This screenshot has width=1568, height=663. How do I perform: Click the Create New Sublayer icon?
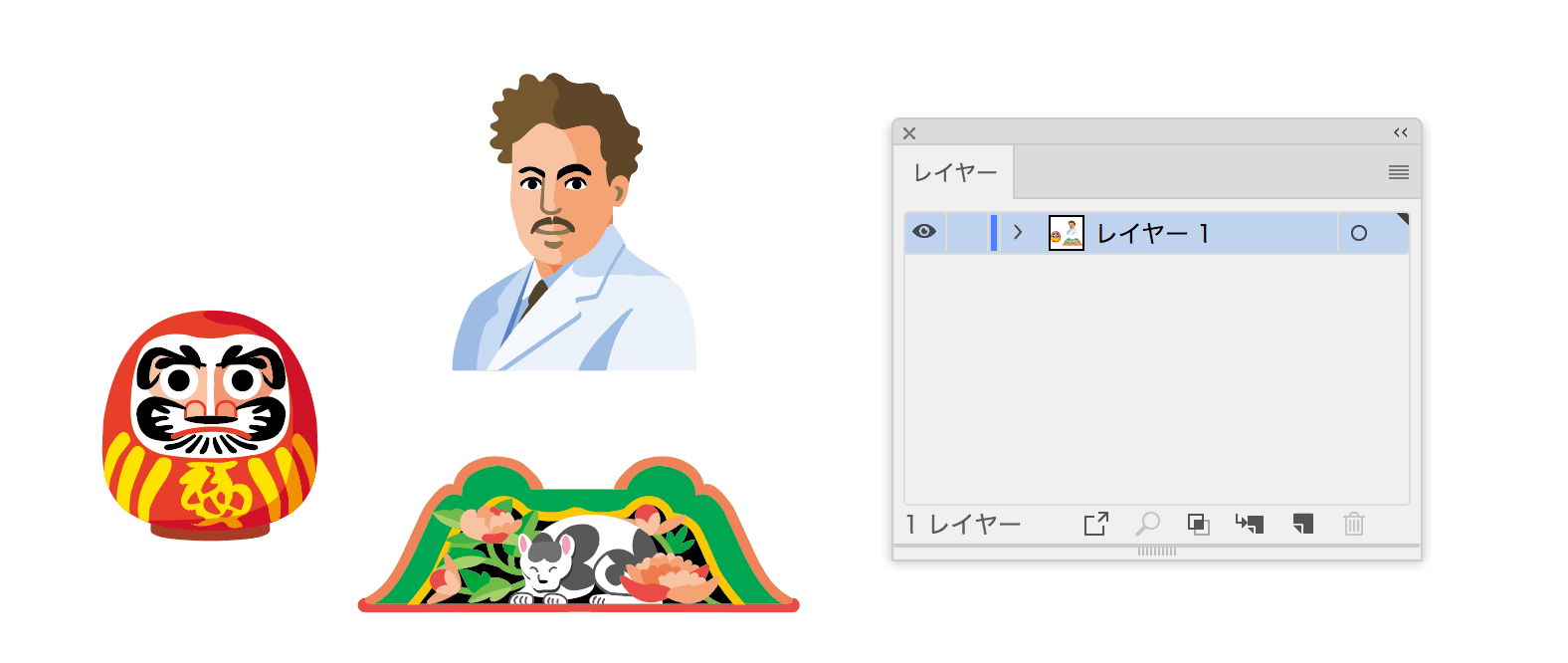tap(1250, 524)
